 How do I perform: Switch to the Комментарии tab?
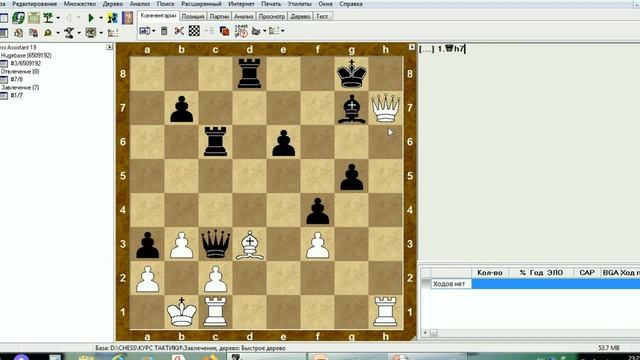click(x=158, y=16)
